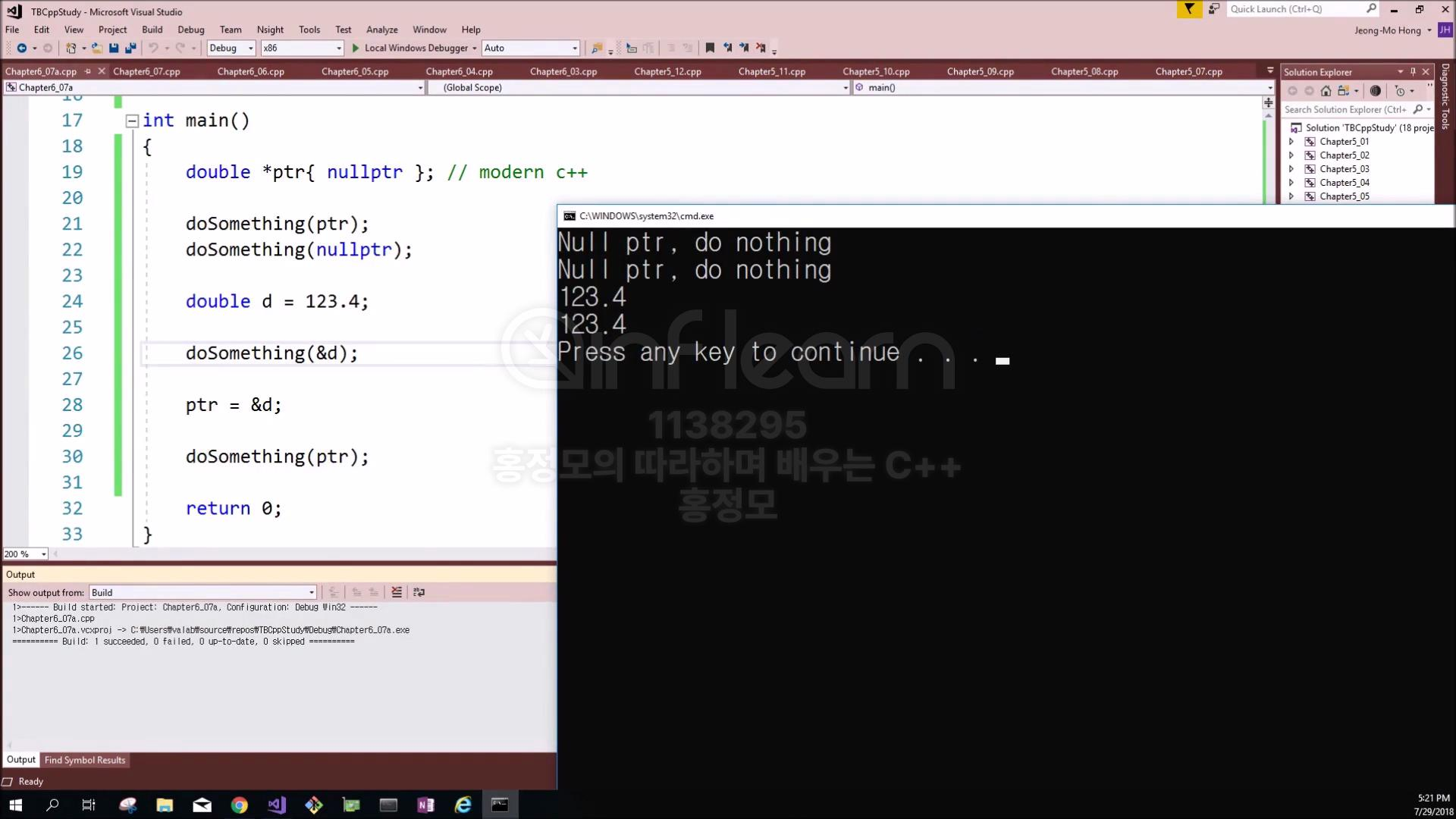Expand the Chapter5_03 project node
This screenshot has width=1456, height=819.
click(1291, 169)
